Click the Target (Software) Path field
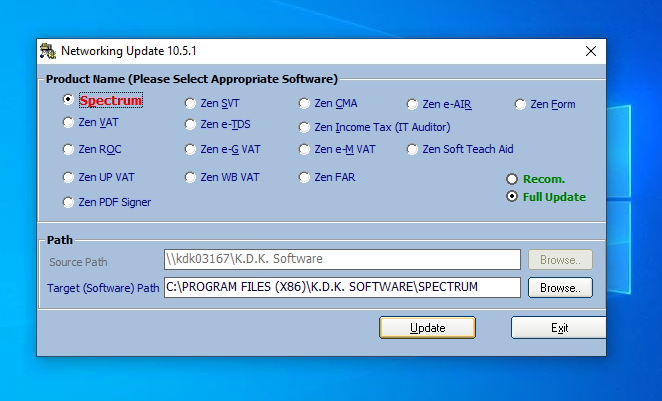 tap(342, 287)
